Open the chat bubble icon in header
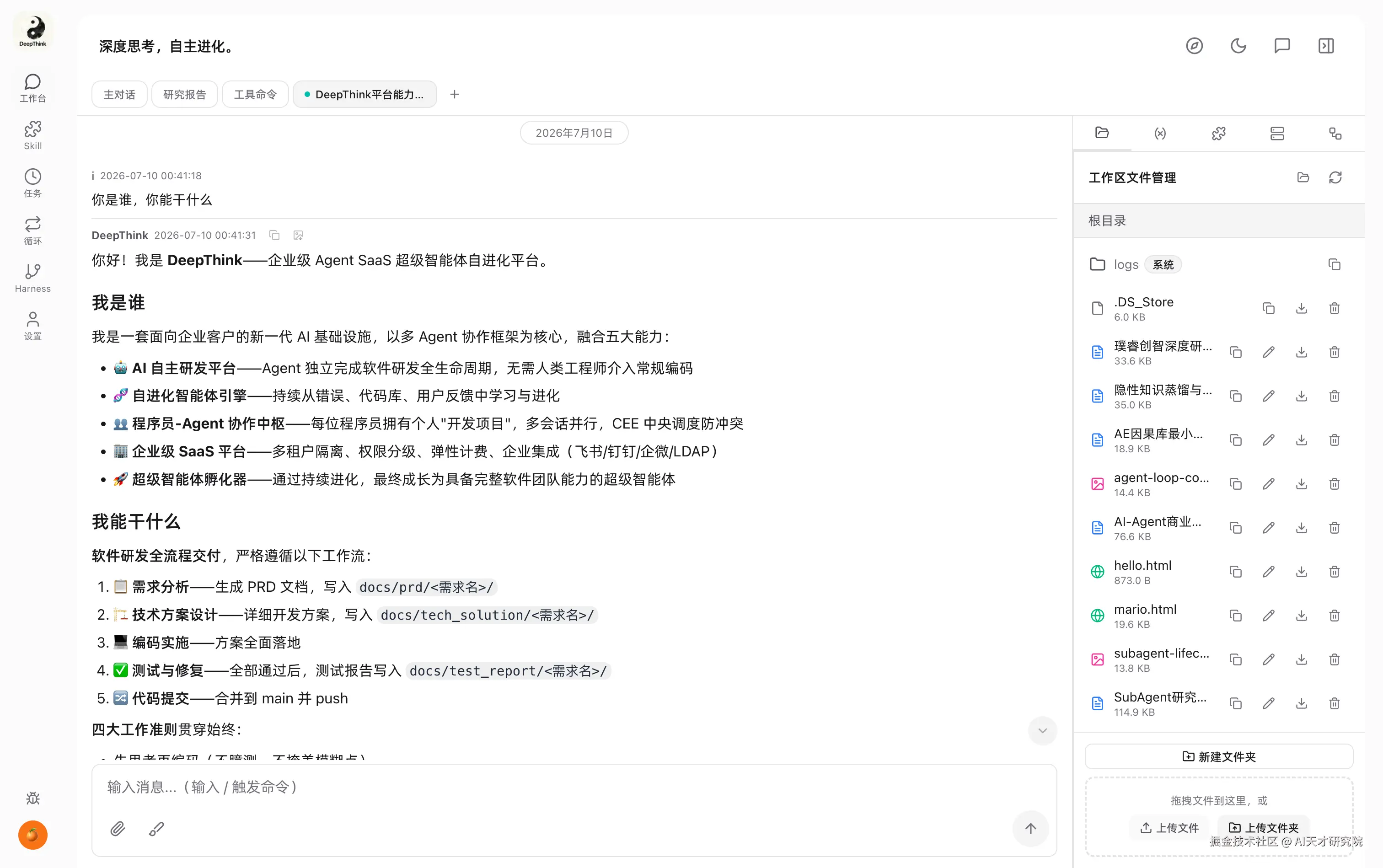 (1282, 46)
